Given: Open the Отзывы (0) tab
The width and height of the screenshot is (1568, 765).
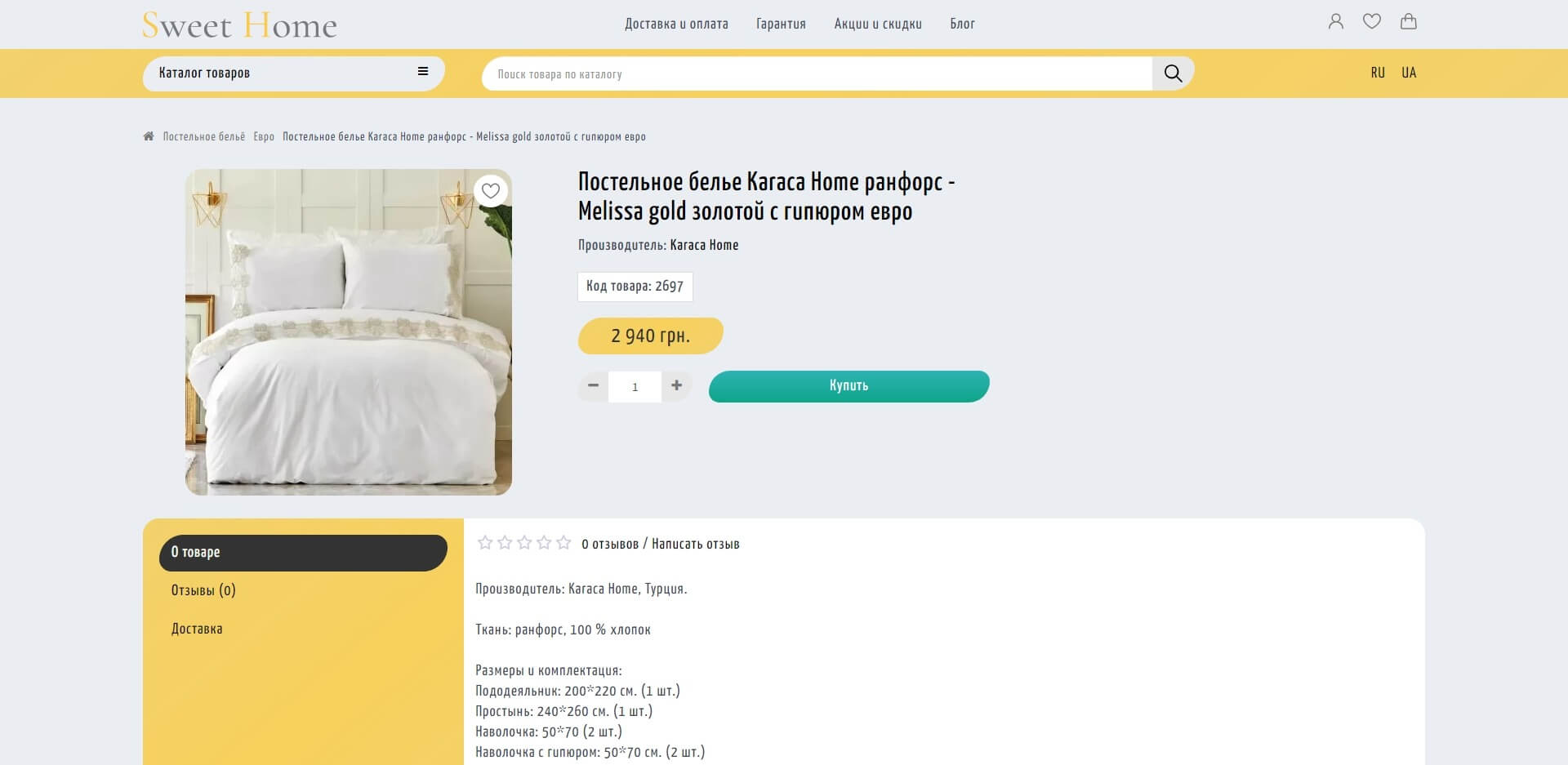Looking at the screenshot, I should pos(203,590).
